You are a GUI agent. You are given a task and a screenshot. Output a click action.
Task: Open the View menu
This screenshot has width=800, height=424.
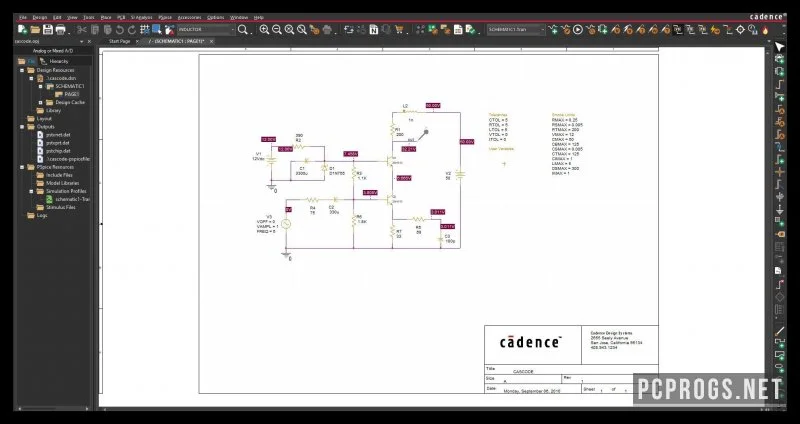[x=72, y=17]
